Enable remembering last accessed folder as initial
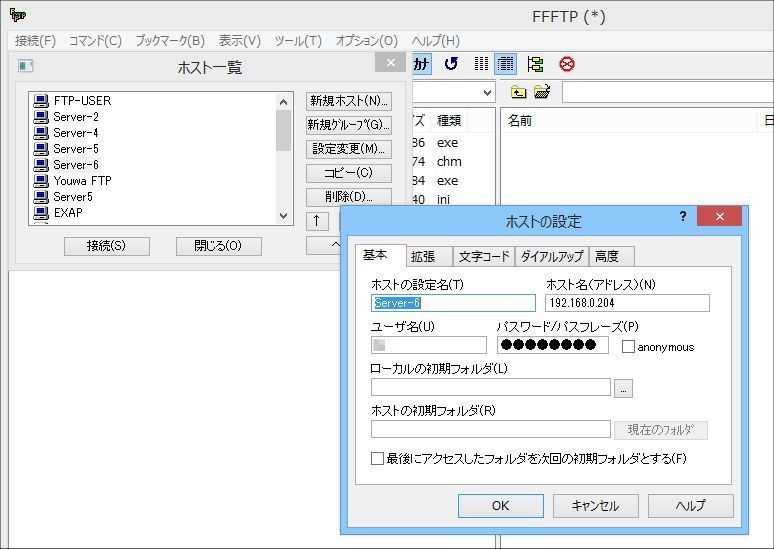The width and height of the screenshot is (774, 549). coord(377,458)
